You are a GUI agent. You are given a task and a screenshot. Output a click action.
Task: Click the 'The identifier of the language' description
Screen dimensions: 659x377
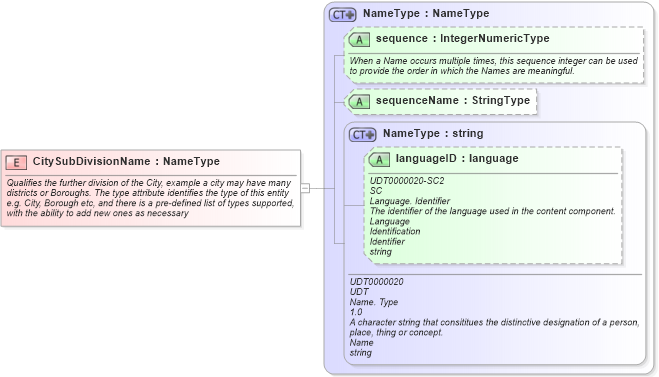click(493, 211)
